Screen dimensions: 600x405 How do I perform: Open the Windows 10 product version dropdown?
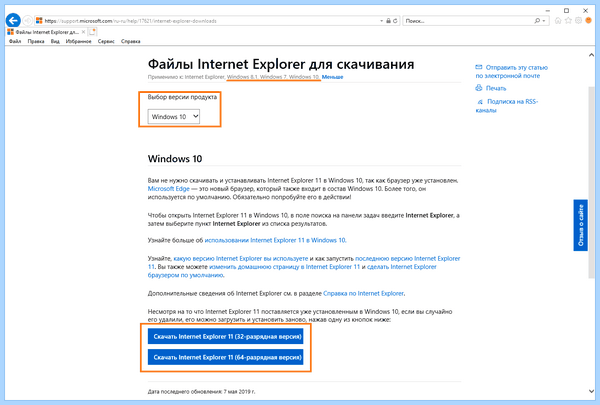174,117
